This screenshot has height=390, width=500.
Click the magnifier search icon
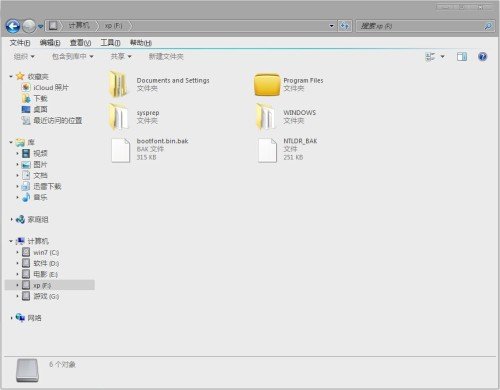pyautogui.click(x=488, y=26)
